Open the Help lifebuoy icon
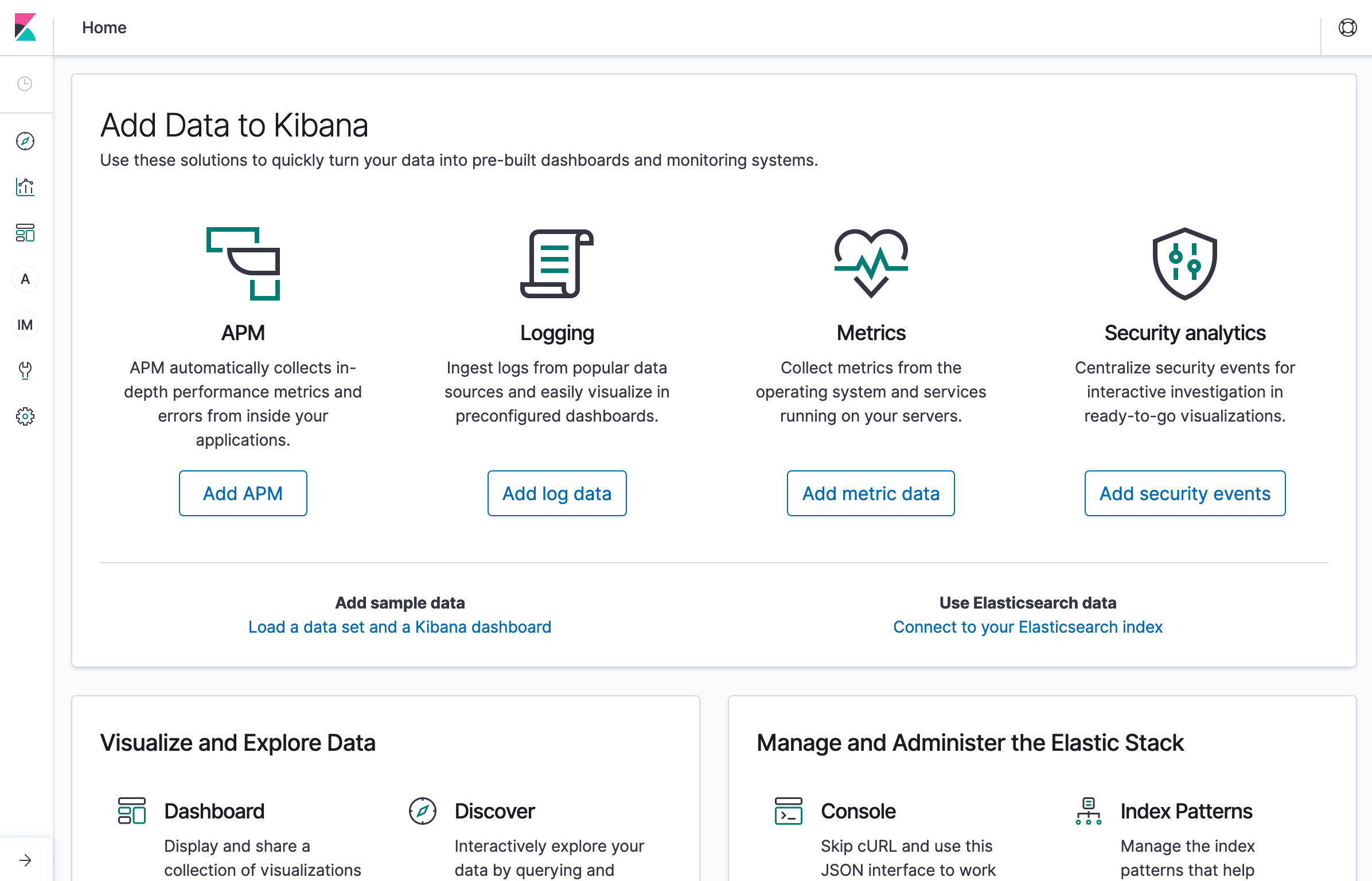Image resolution: width=1372 pixels, height=881 pixels. point(1347,28)
